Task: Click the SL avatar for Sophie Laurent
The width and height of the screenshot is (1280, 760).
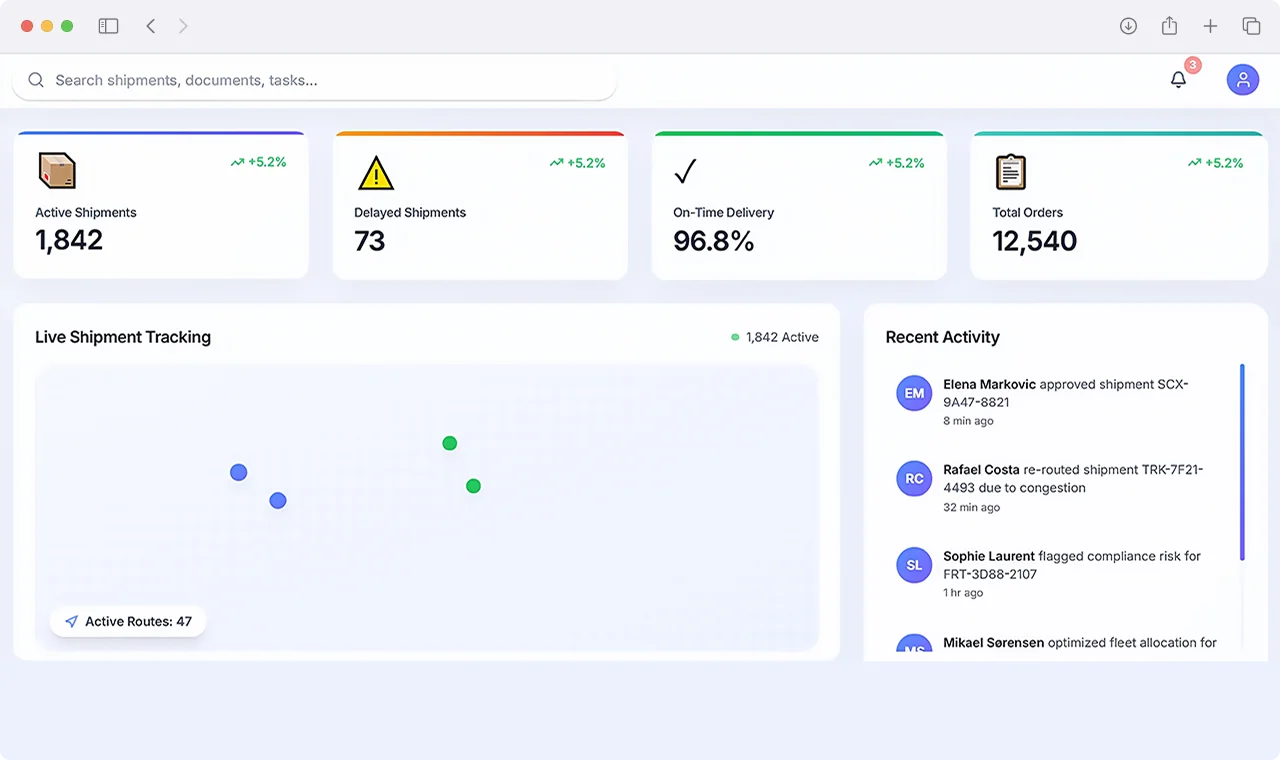Action: (914, 565)
